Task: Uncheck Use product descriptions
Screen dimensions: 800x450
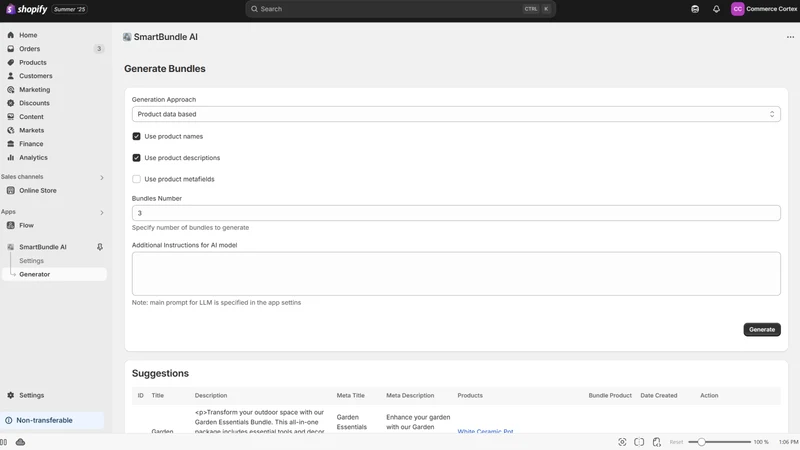Action: point(136,158)
